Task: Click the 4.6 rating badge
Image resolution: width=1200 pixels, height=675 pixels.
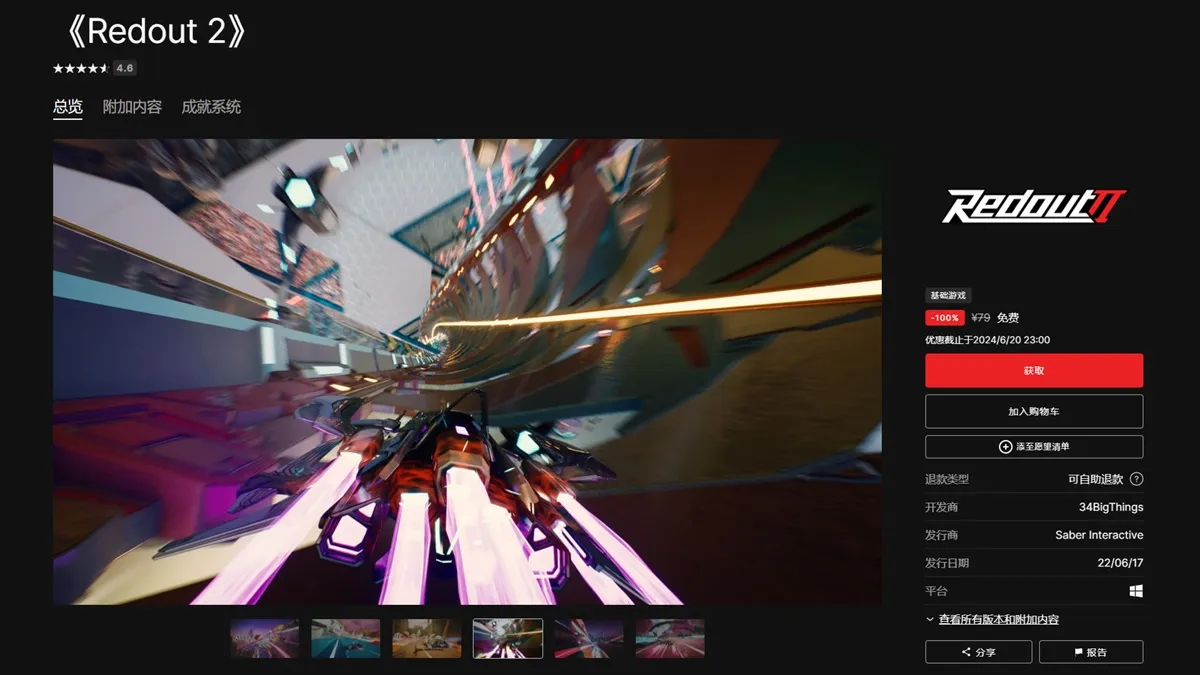Action: tap(124, 68)
